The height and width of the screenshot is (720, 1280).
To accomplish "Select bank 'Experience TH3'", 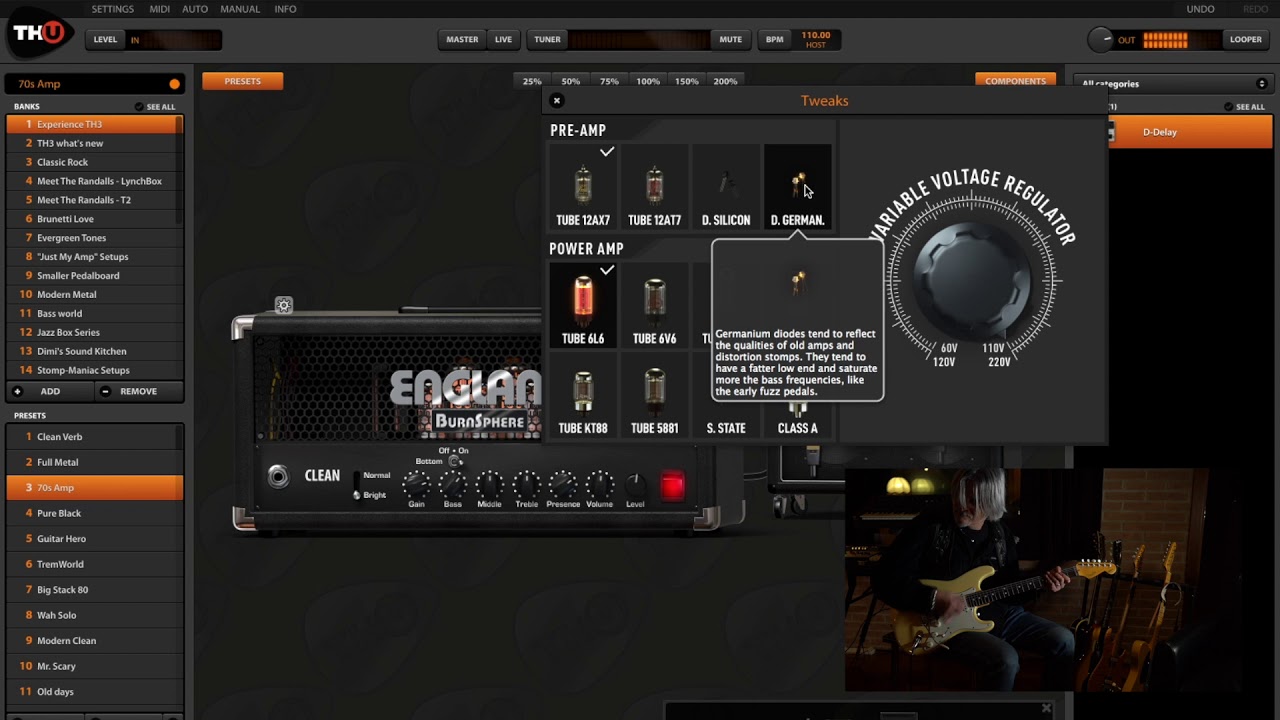I will point(90,124).
